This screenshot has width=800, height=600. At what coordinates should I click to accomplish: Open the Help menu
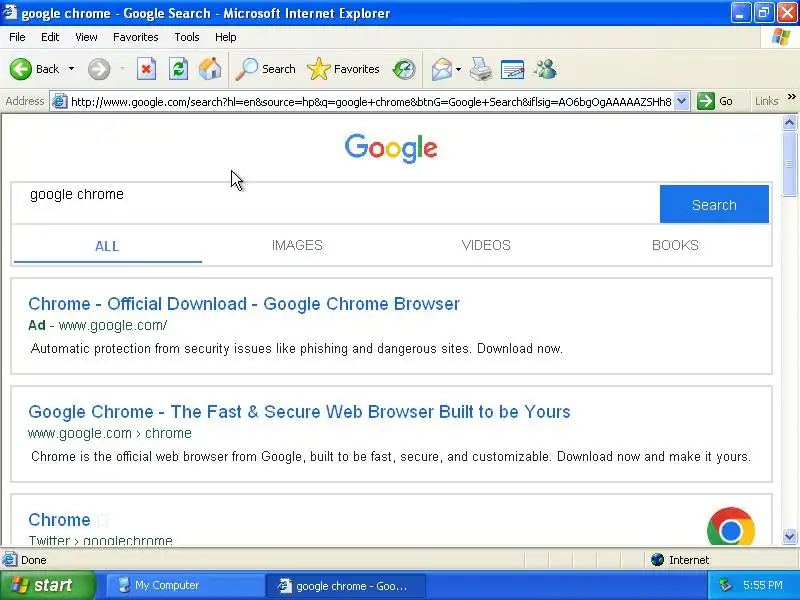226,37
